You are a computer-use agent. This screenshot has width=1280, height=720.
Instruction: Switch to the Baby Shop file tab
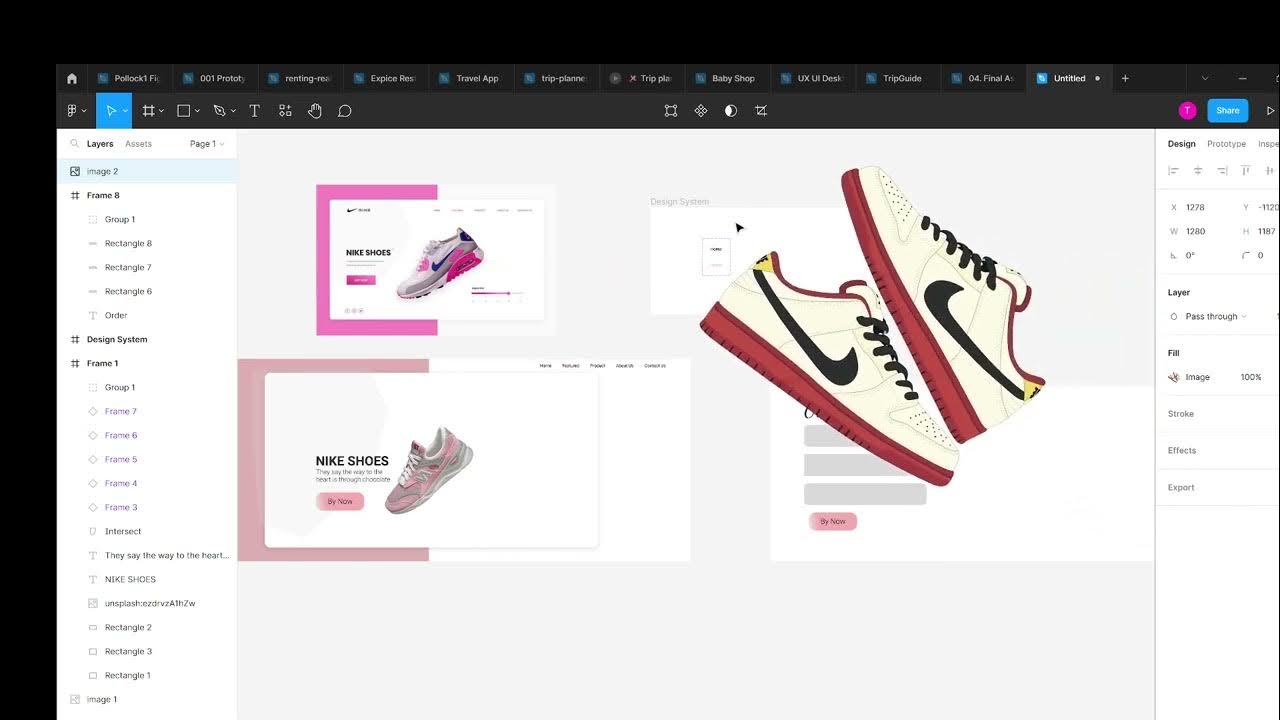tap(726, 78)
